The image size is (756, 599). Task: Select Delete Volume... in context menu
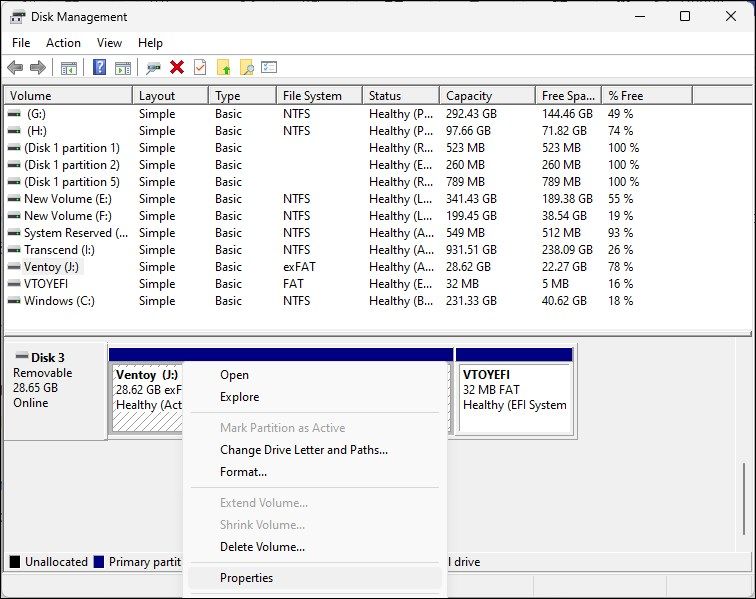262,547
